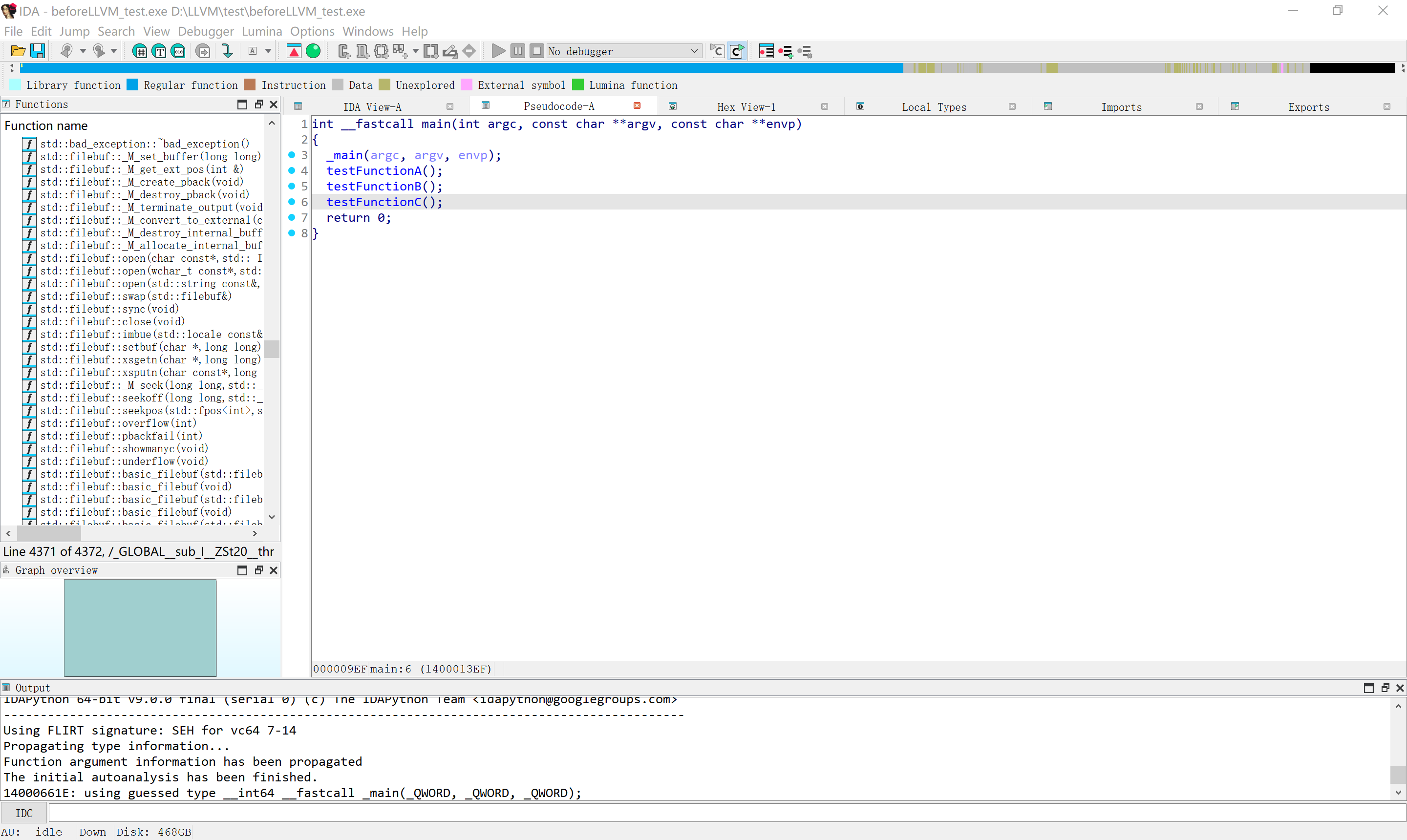Click the red triangle toolbar icon
1407x840 pixels.
pos(294,51)
